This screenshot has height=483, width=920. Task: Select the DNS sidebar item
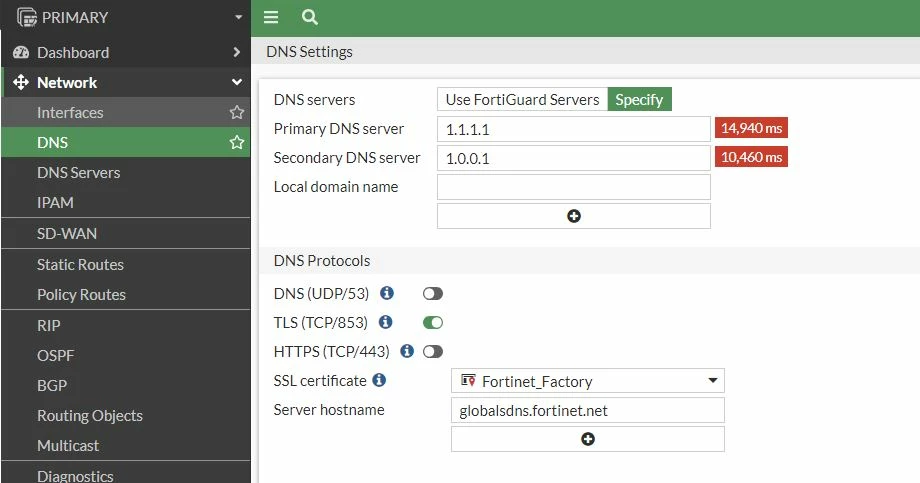coord(126,142)
